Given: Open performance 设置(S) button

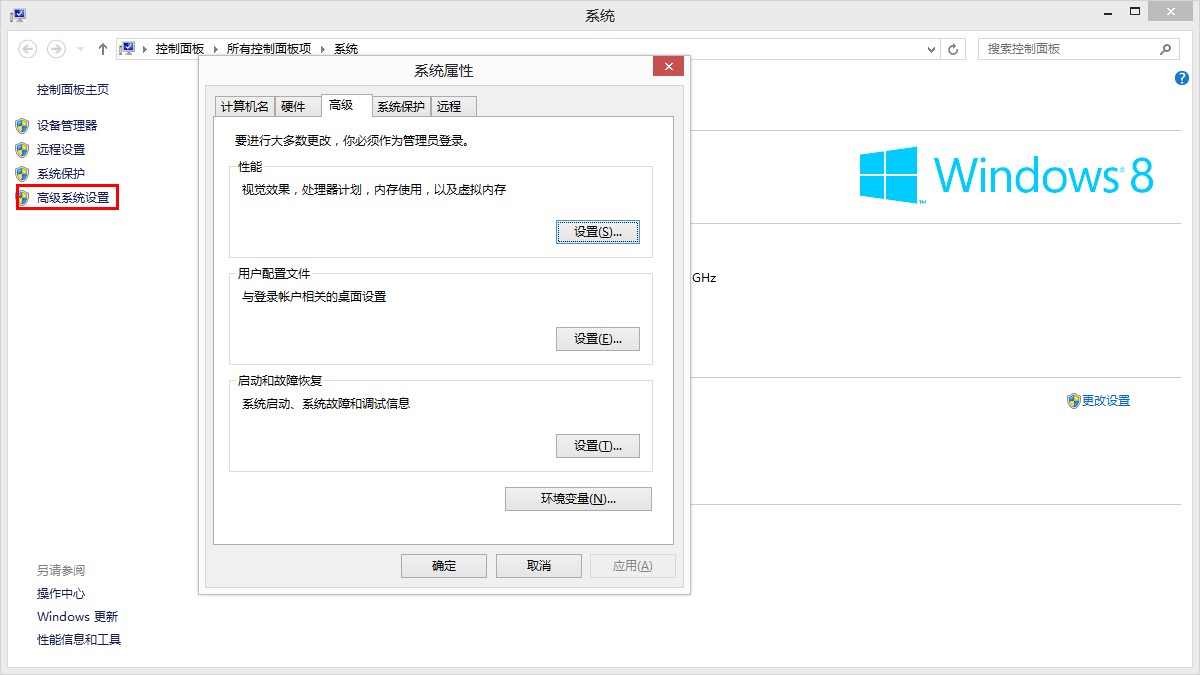Looking at the screenshot, I should 597,231.
